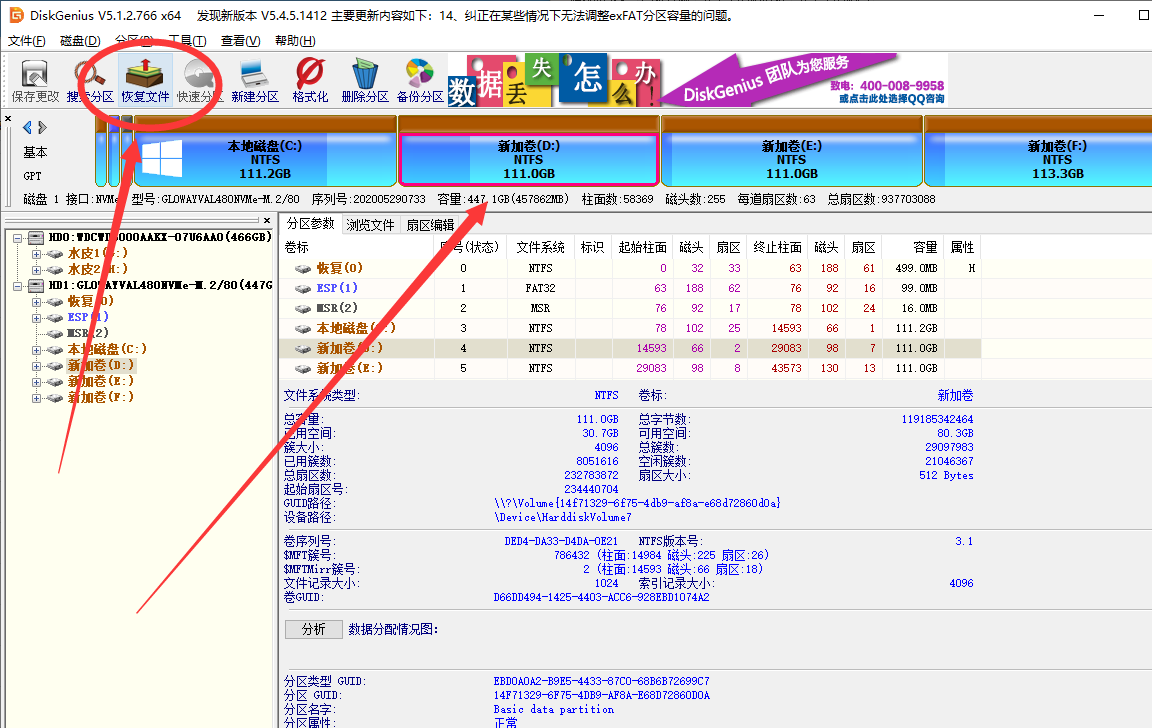
Task: Select the 新加卷(E:) row in partition table
Action: click(630, 368)
